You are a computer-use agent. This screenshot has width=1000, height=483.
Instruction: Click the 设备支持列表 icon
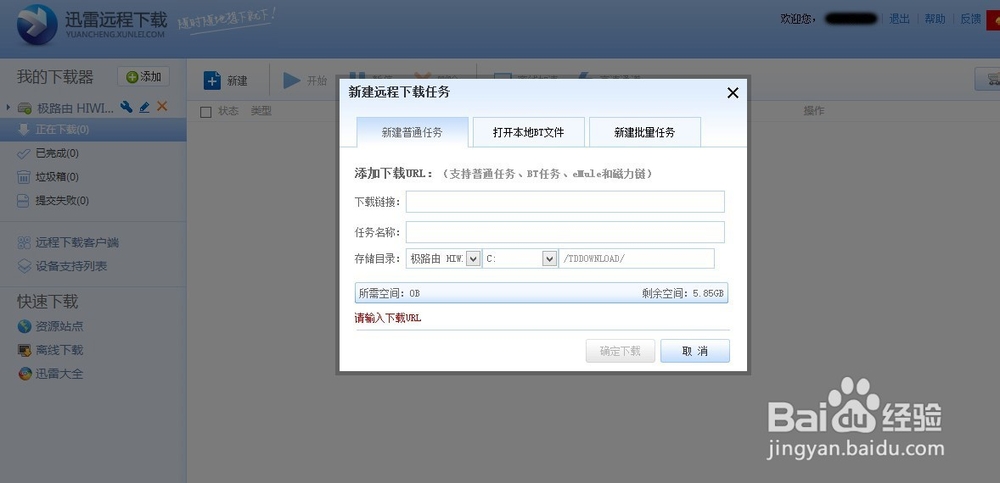24,266
